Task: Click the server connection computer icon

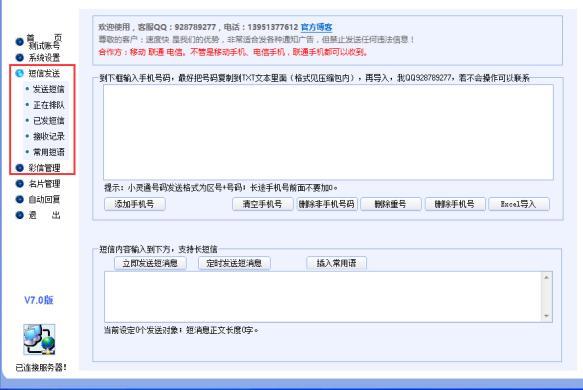Action: [x=39, y=339]
